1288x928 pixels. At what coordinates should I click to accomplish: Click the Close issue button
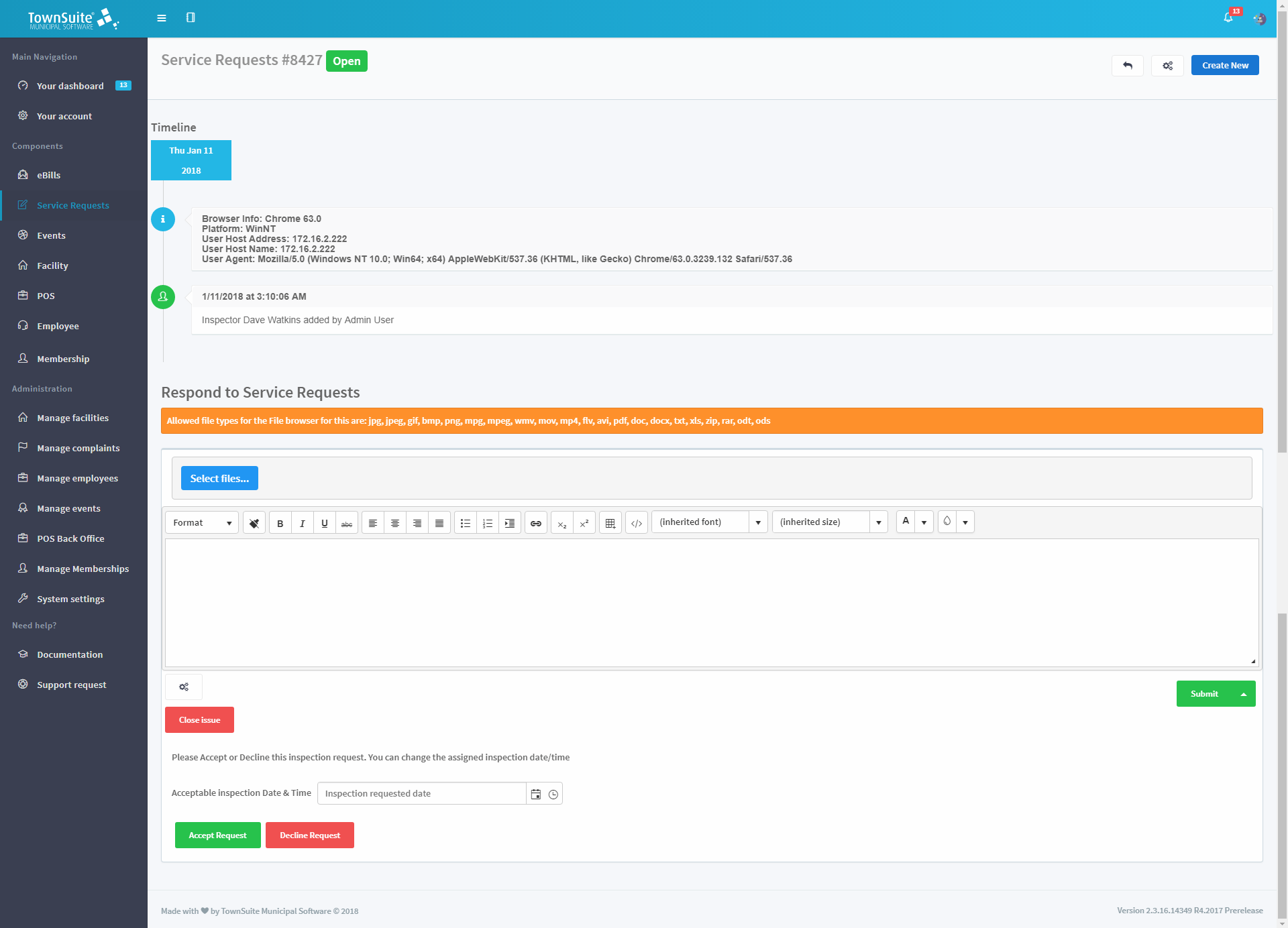click(x=199, y=719)
